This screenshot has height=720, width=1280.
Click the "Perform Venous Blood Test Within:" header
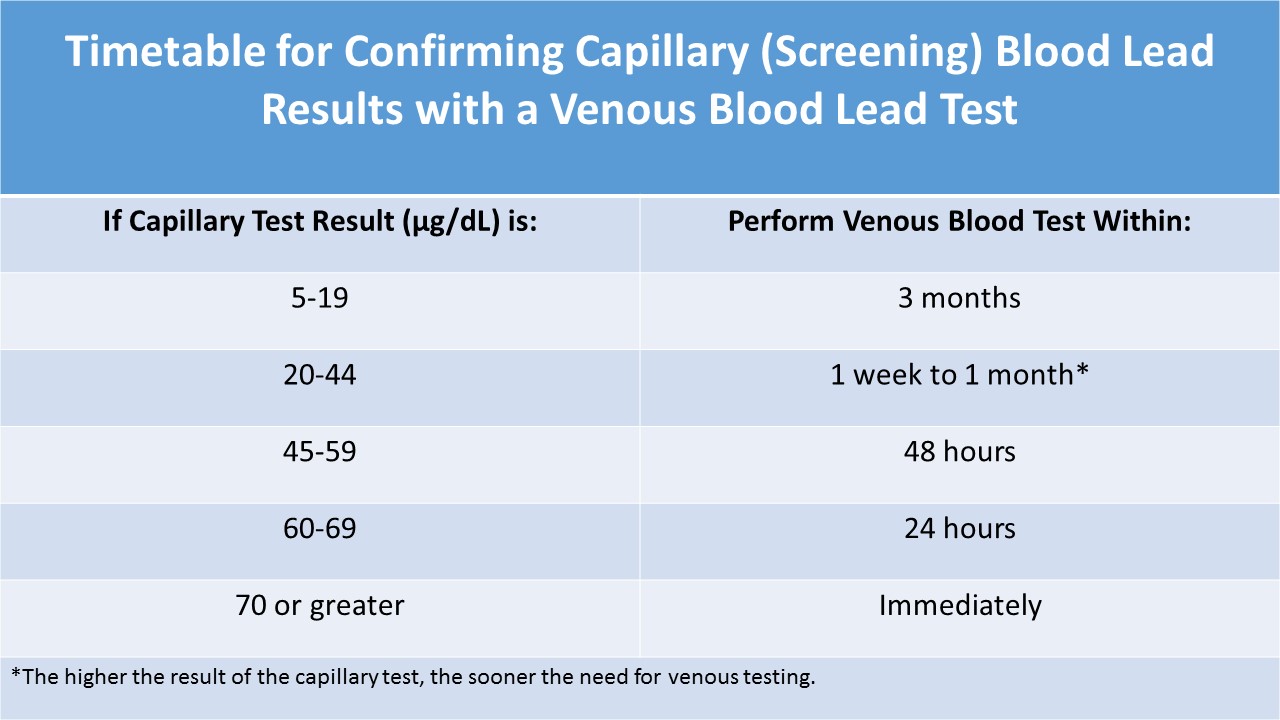pos(959,221)
